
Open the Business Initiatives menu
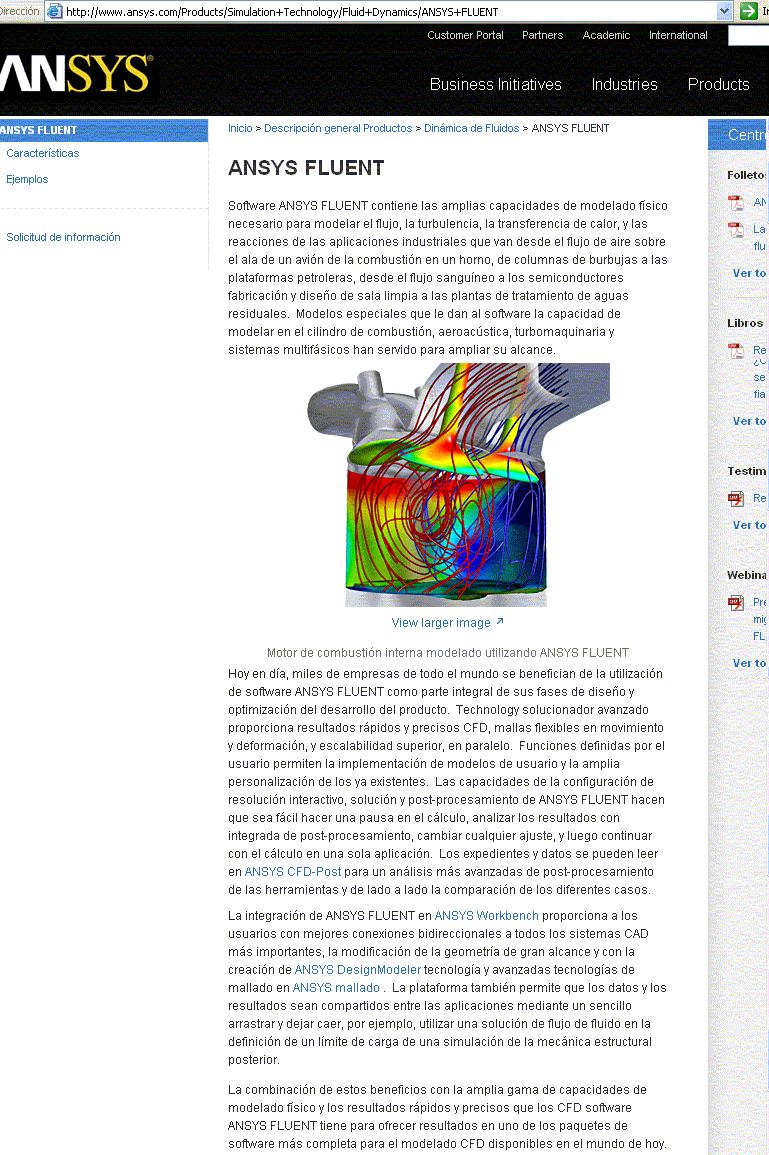coord(496,85)
